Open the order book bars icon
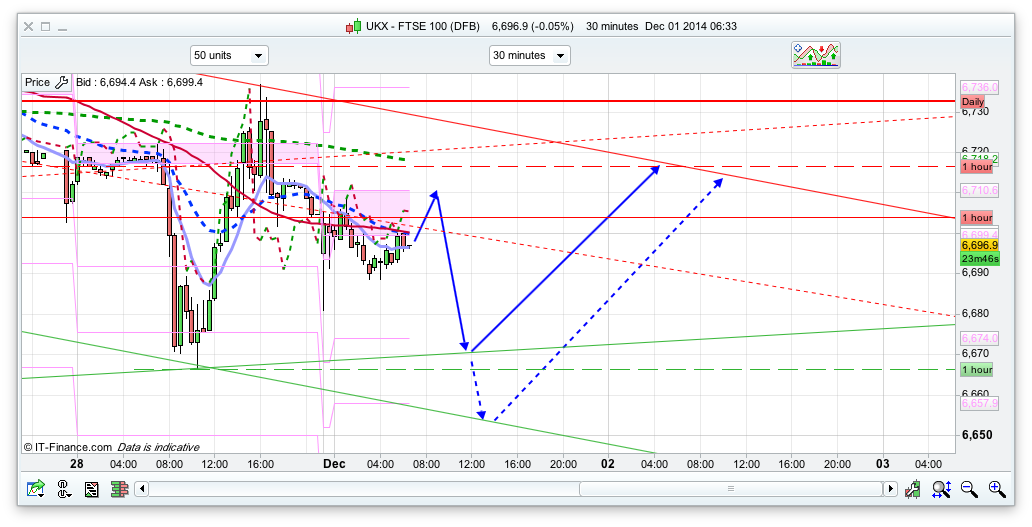The height and width of the screenshot is (527, 1032). (x=119, y=489)
